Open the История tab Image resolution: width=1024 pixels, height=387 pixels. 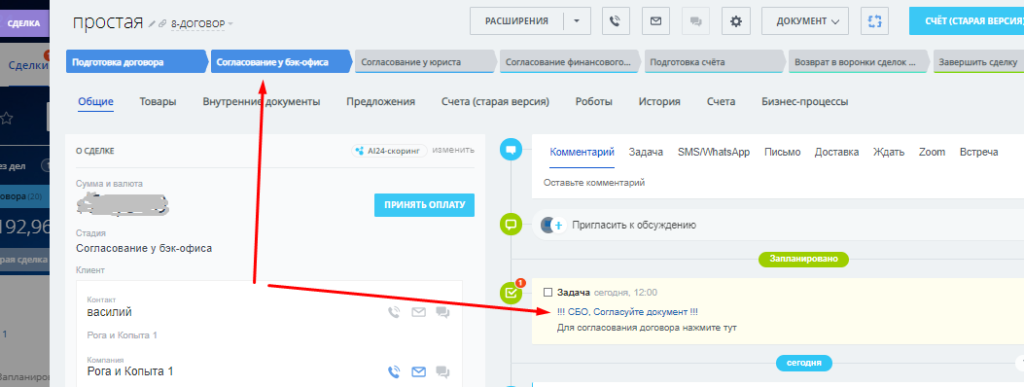coord(660,102)
